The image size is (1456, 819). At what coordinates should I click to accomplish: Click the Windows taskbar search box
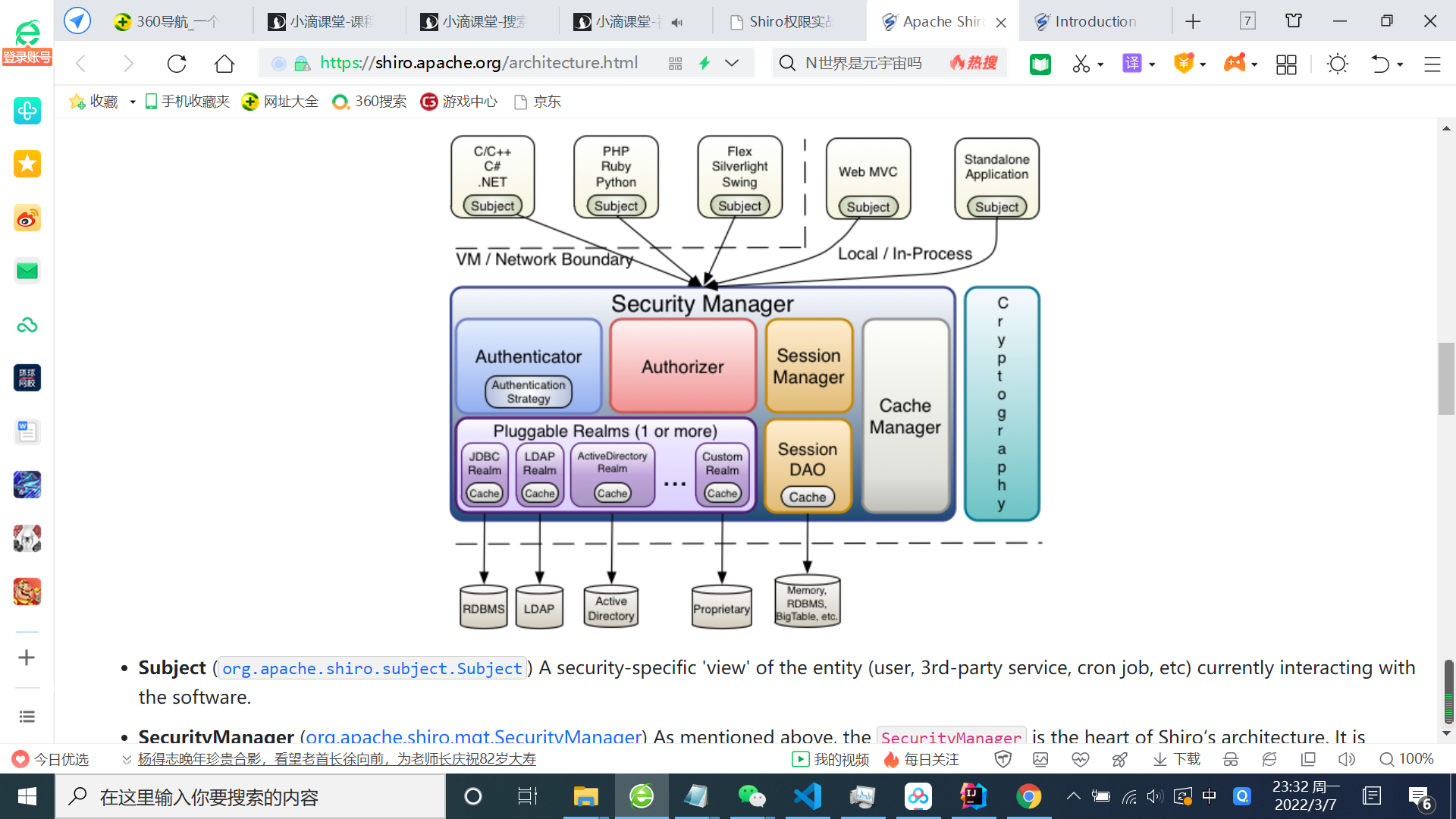click(250, 796)
